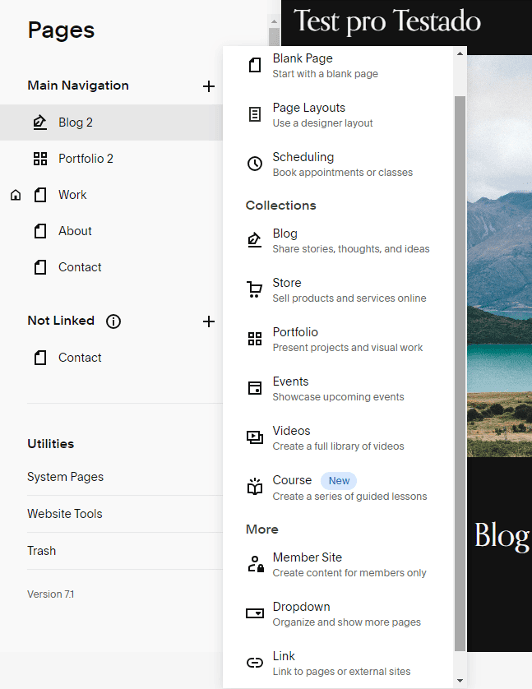The image size is (532, 689).
Task: Add a Link to navigation
Action: 338,663
